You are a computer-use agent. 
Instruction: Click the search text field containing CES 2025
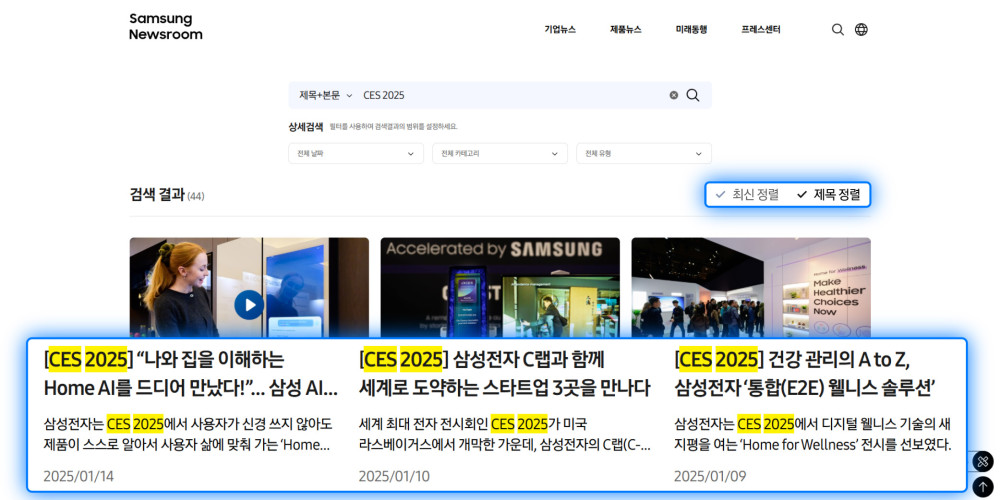tap(510, 95)
